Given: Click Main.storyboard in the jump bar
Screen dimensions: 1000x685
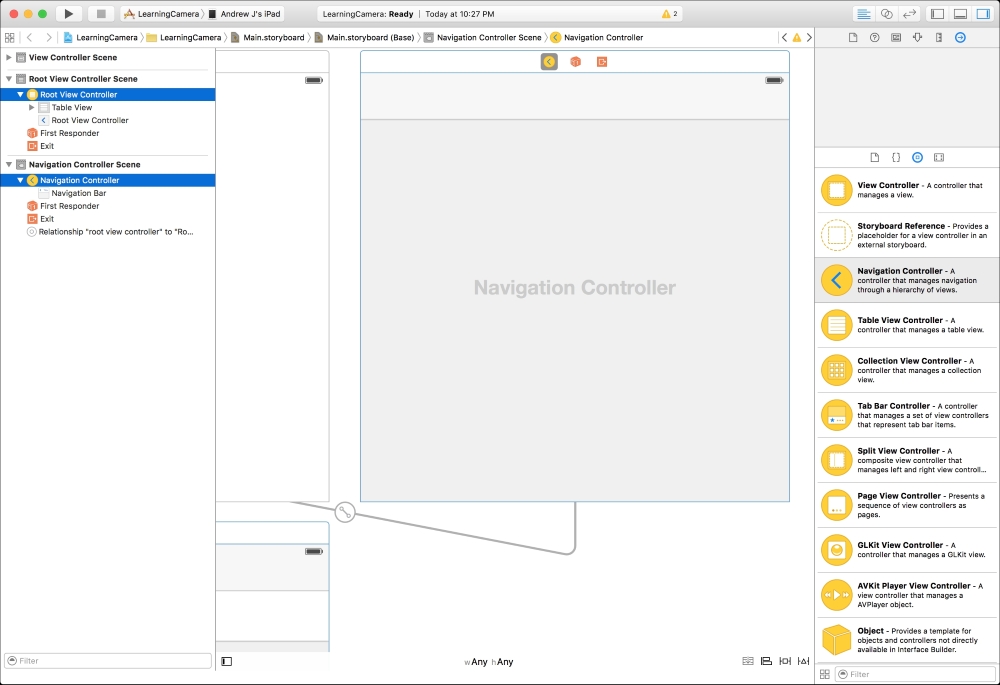Looking at the screenshot, I should (272, 37).
